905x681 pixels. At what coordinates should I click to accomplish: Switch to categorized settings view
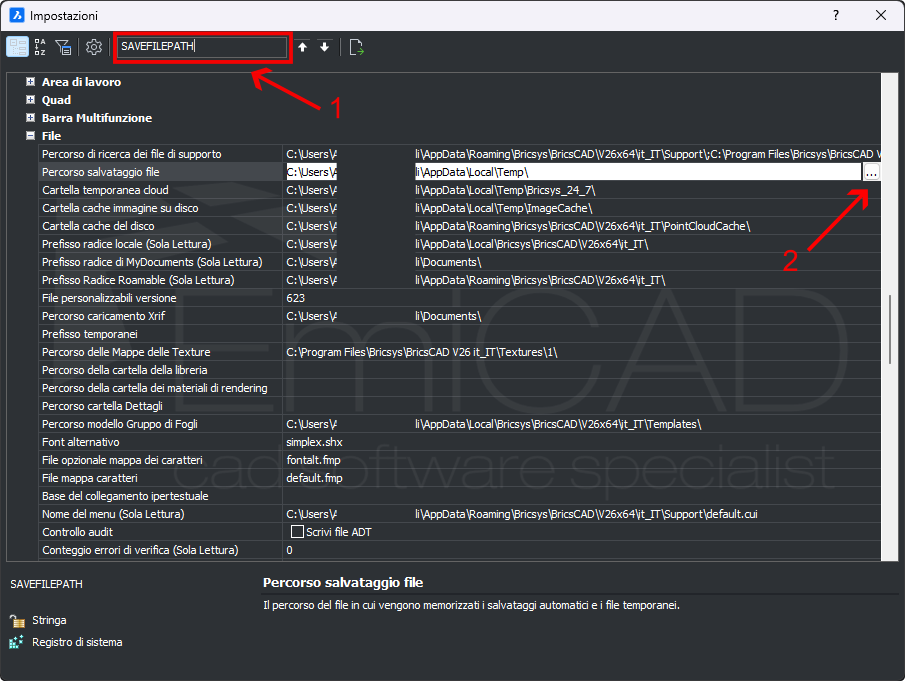tap(18, 47)
